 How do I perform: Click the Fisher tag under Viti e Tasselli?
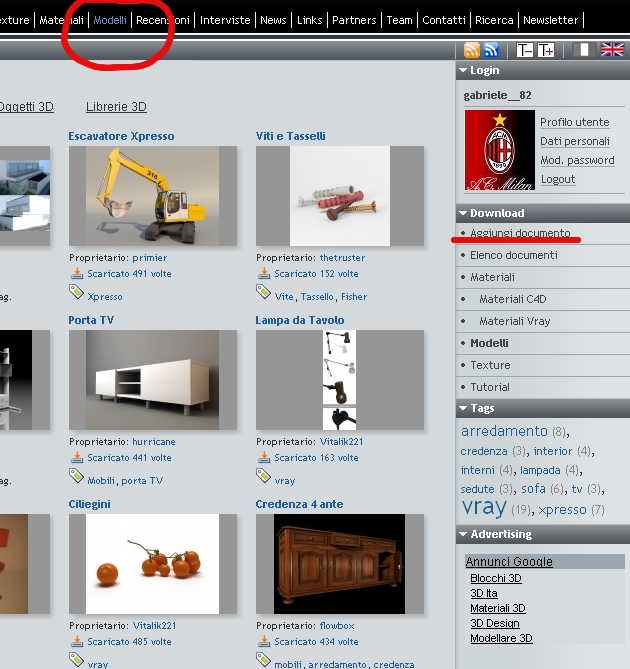point(354,297)
